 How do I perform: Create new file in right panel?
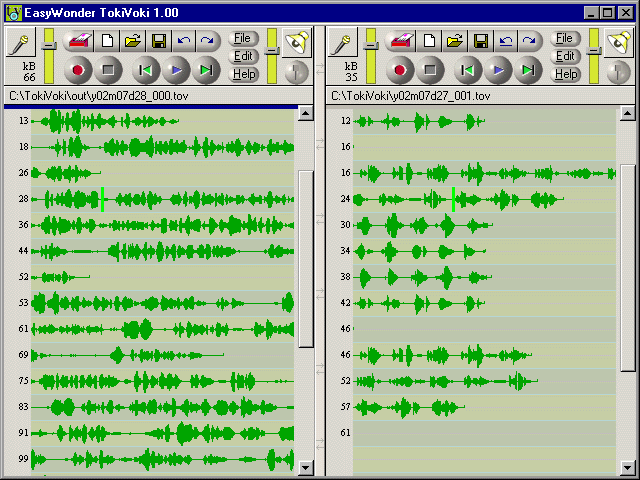tap(429, 41)
